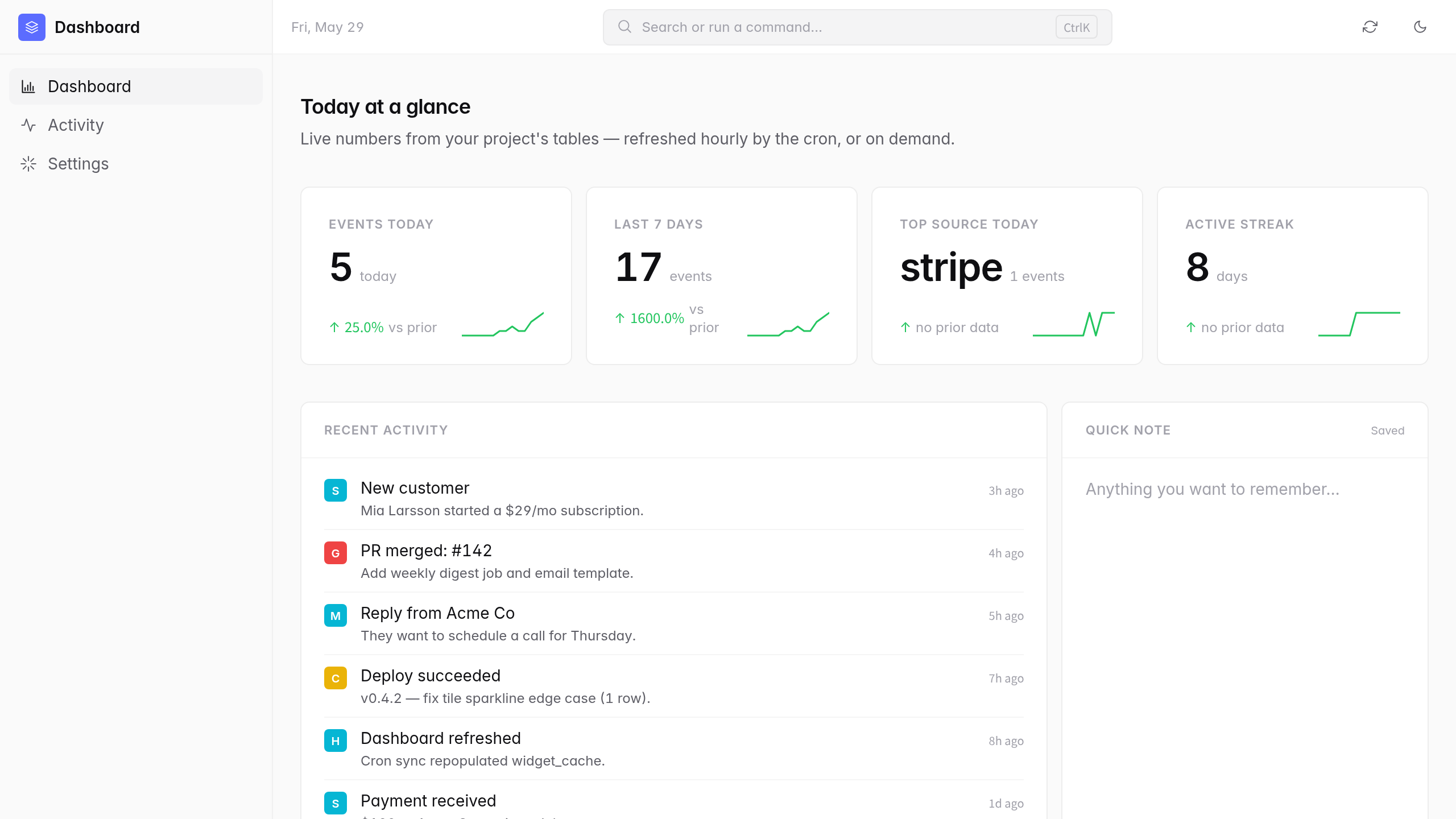Click the Fri, May 29 date label
The height and width of the screenshot is (819, 1456).
tap(328, 27)
